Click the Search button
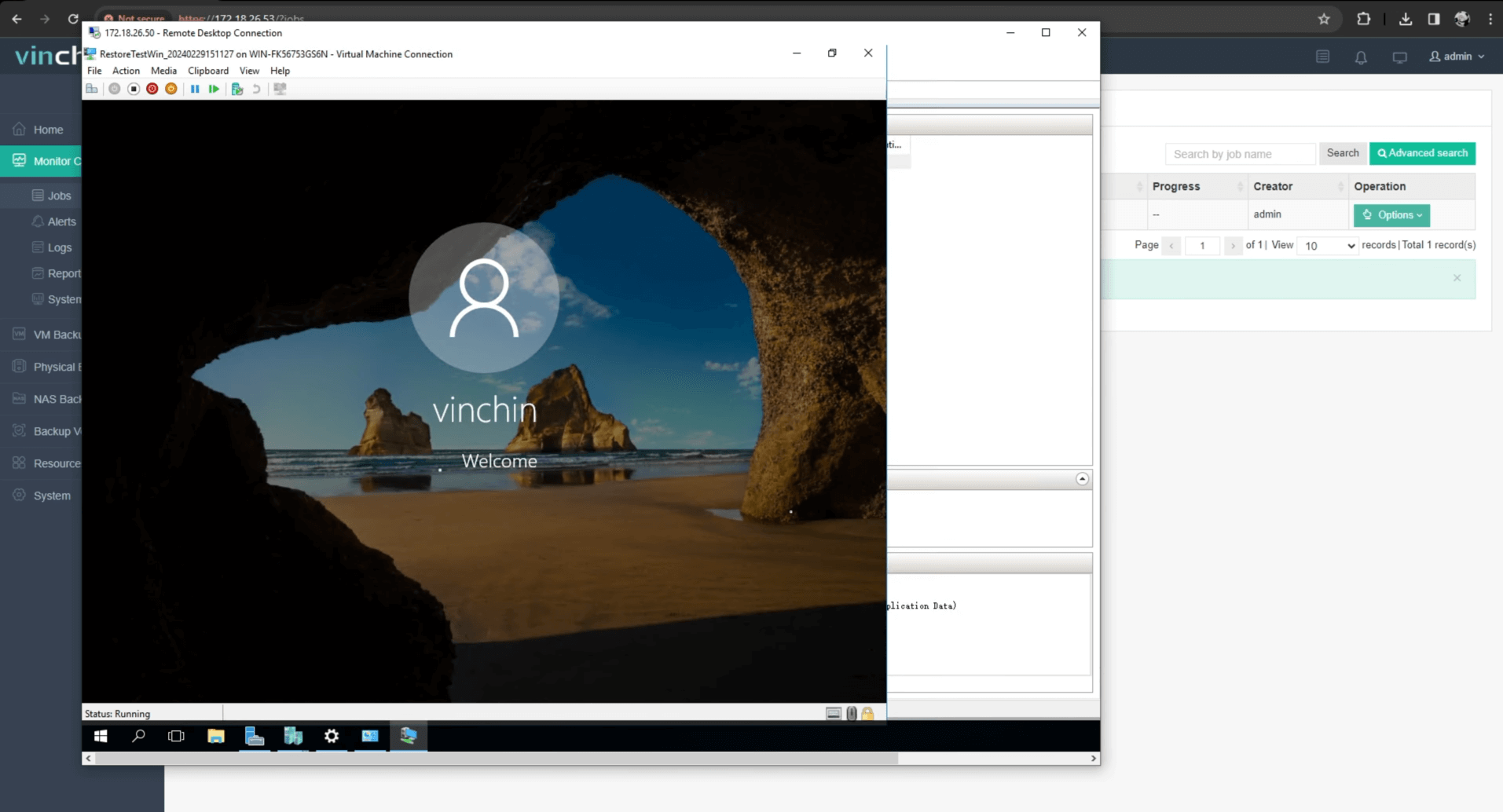1503x812 pixels. coord(1342,153)
